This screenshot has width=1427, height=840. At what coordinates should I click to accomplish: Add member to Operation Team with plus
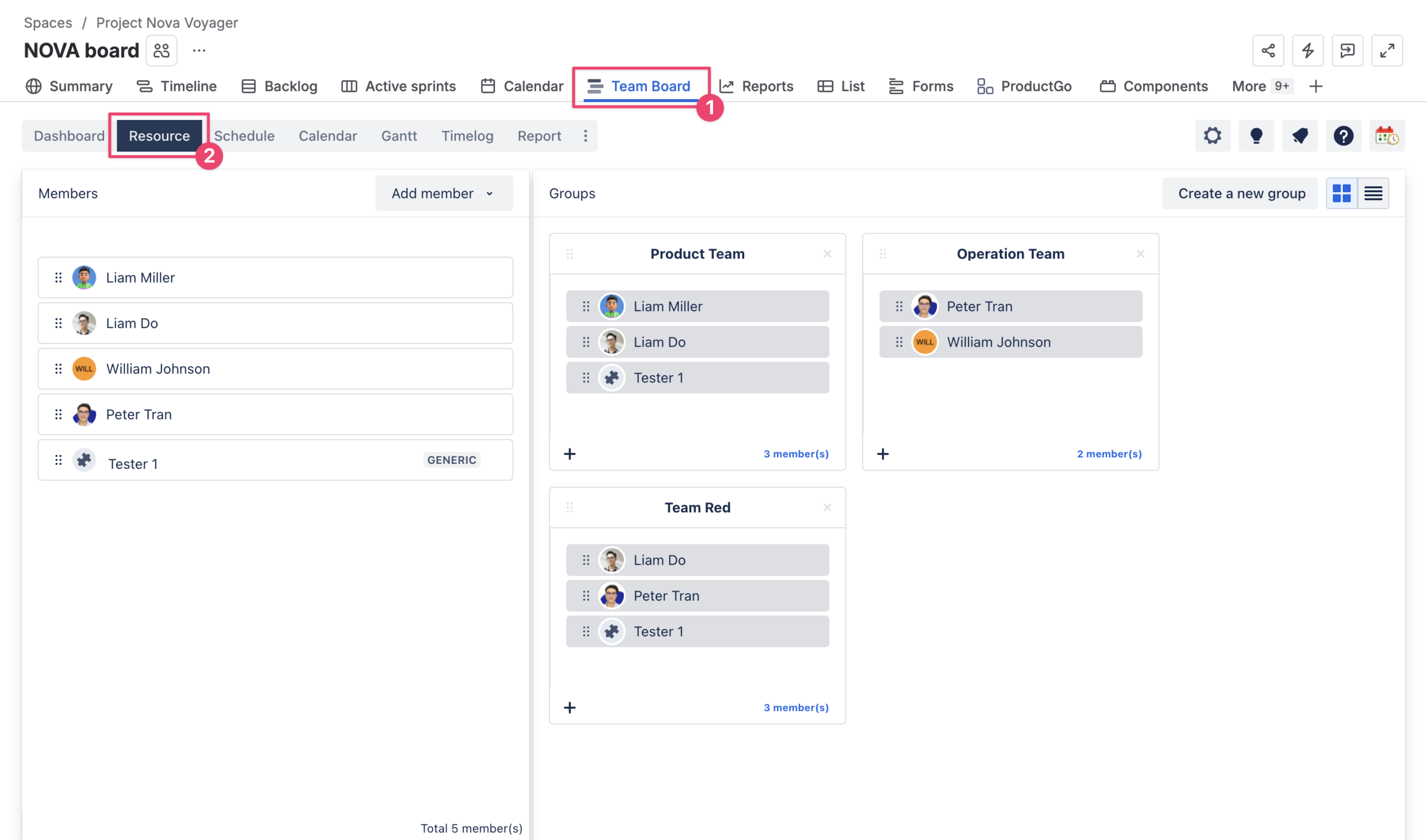(x=883, y=454)
